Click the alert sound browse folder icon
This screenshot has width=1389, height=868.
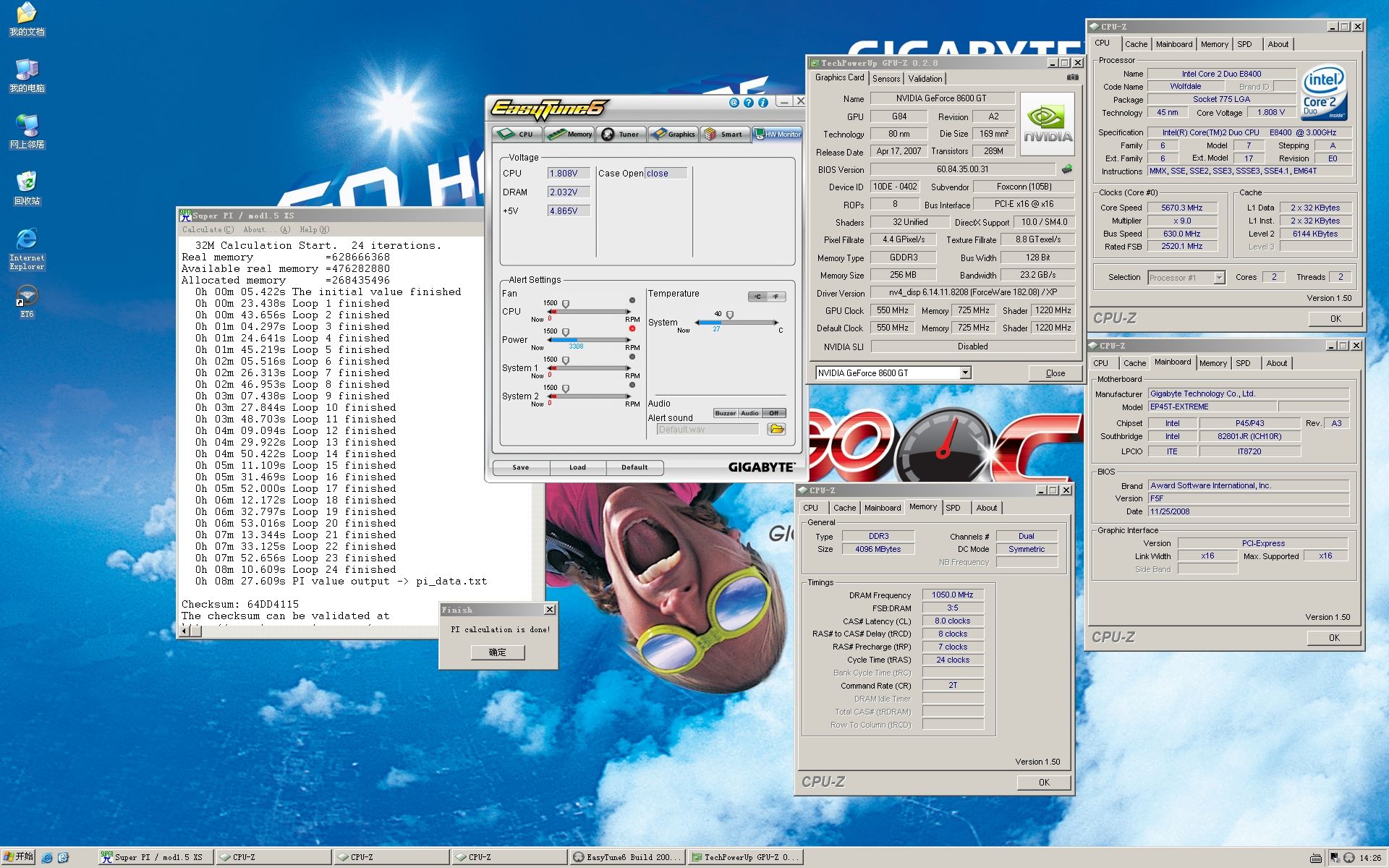(776, 429)
